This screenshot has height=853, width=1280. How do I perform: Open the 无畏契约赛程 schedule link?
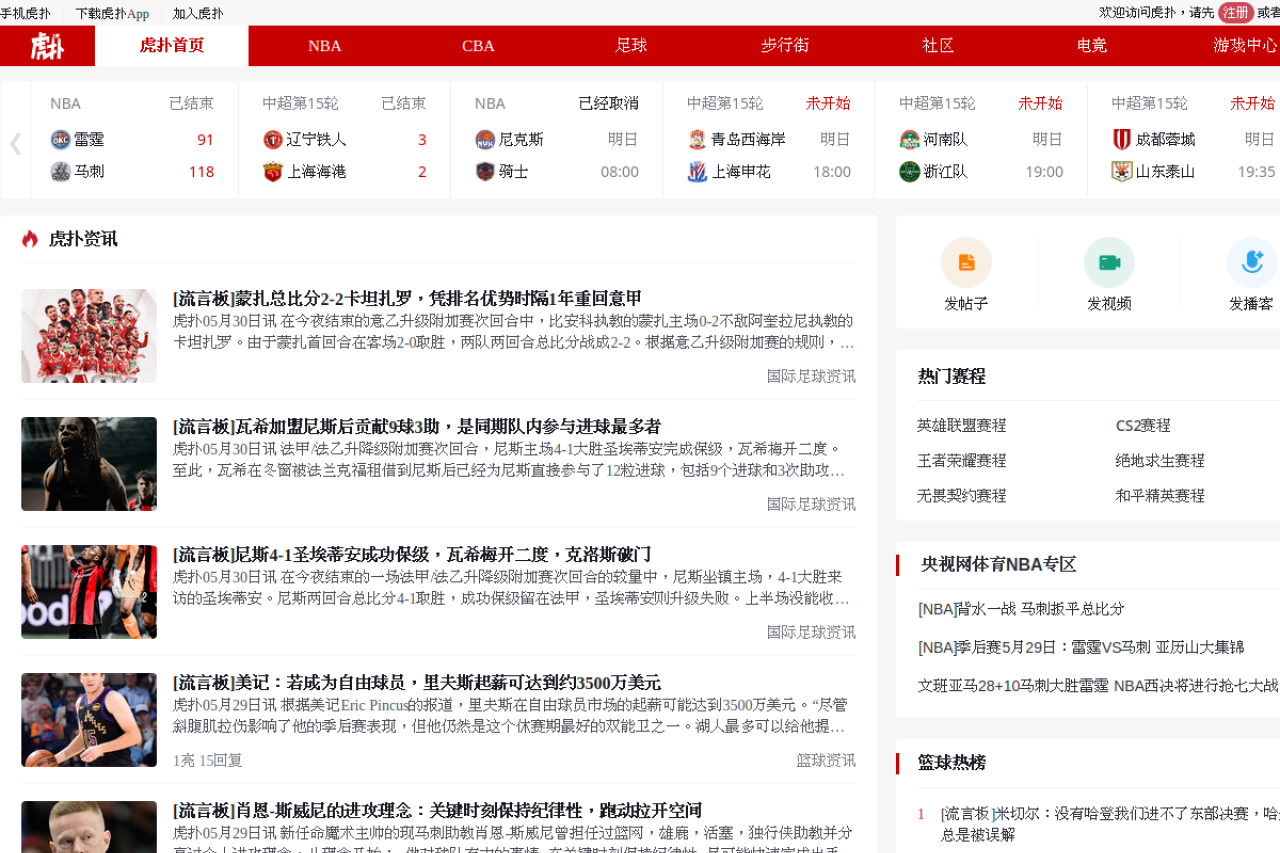pyautogui.click(x=962, y=495)
